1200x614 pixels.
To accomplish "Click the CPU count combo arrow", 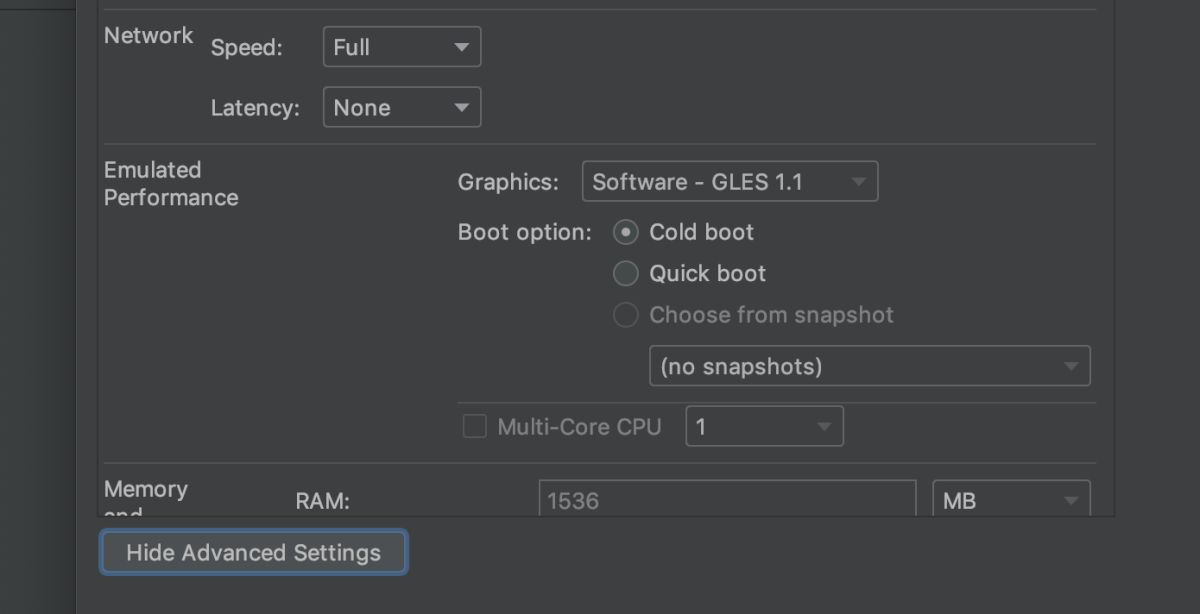I will (823, 427).
